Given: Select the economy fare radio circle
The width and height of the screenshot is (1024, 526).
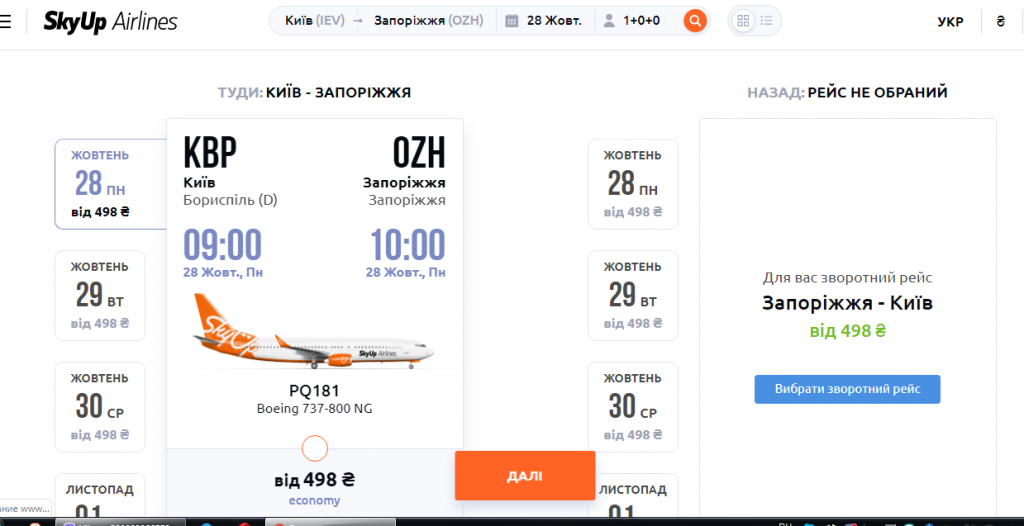Looking at the screenshot, I should click(315, 448).
